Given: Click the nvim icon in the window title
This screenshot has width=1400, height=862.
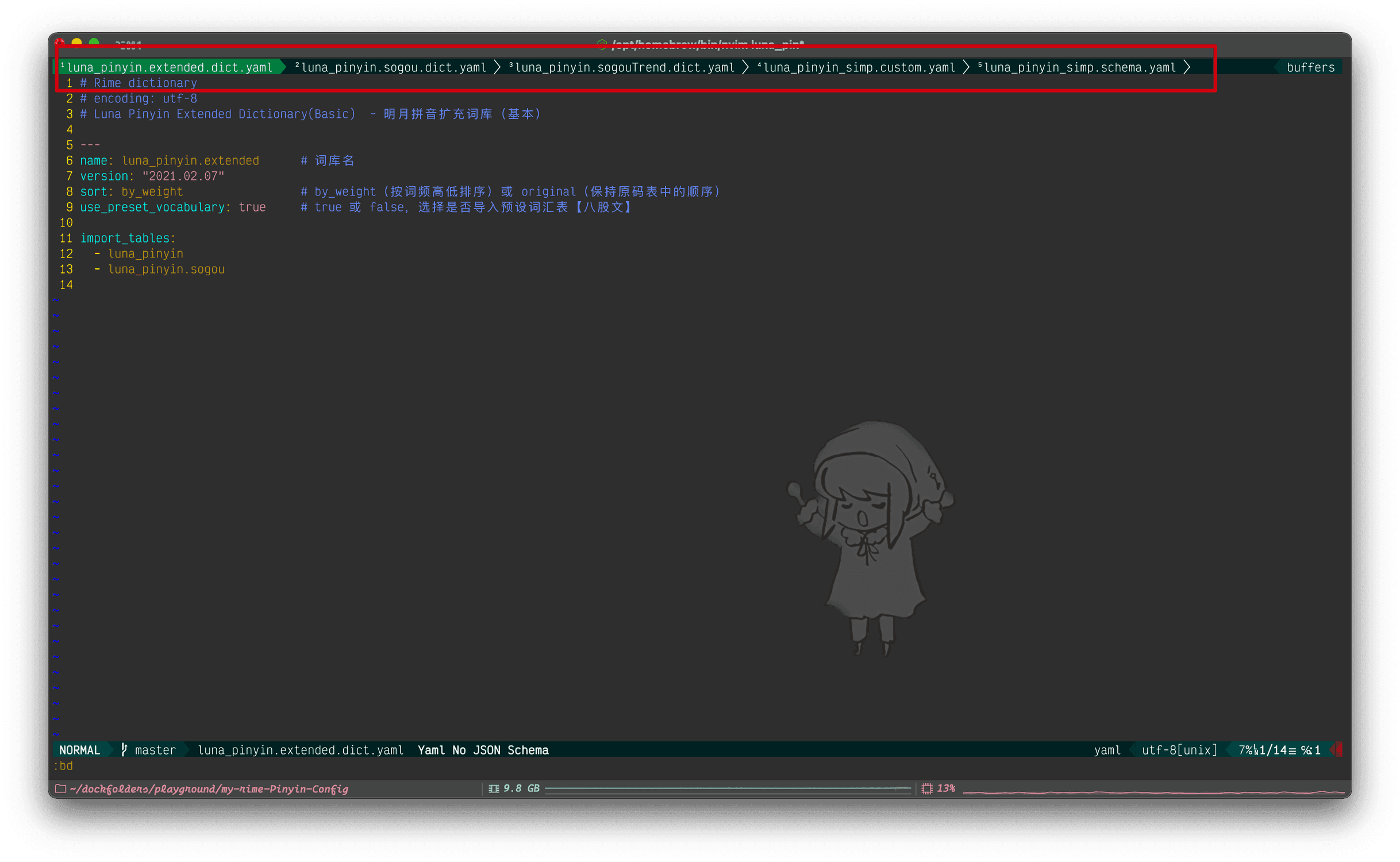Looking at the screenshot, I should pyautogui.click(x=602, y=44).
